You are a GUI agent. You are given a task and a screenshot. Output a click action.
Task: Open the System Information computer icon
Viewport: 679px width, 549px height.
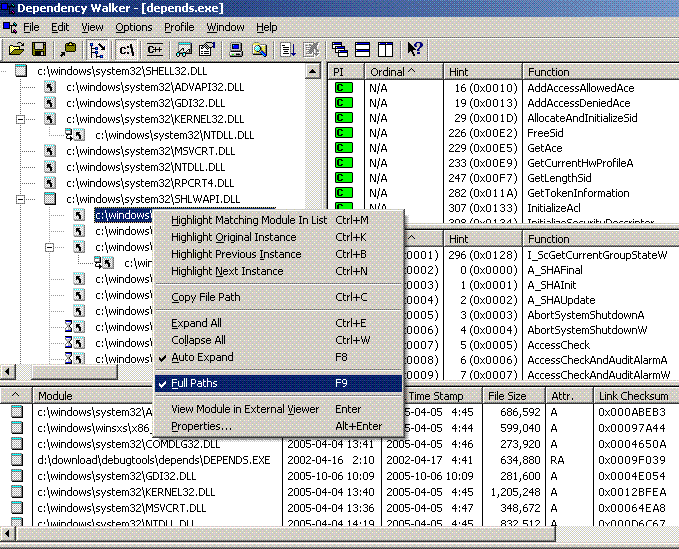236,49
